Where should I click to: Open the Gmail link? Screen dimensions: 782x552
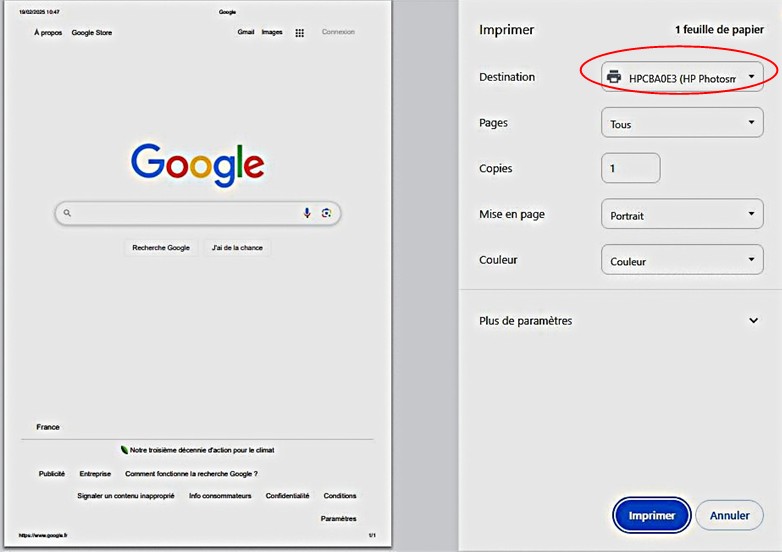click(x=245, y=32)
